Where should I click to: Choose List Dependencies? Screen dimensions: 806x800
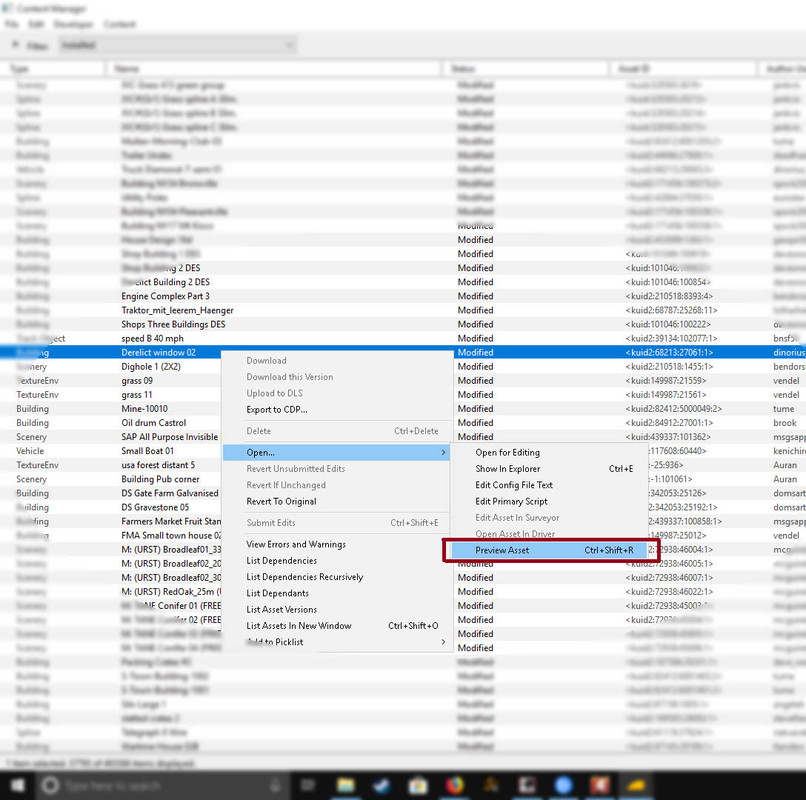click(336, 560)
